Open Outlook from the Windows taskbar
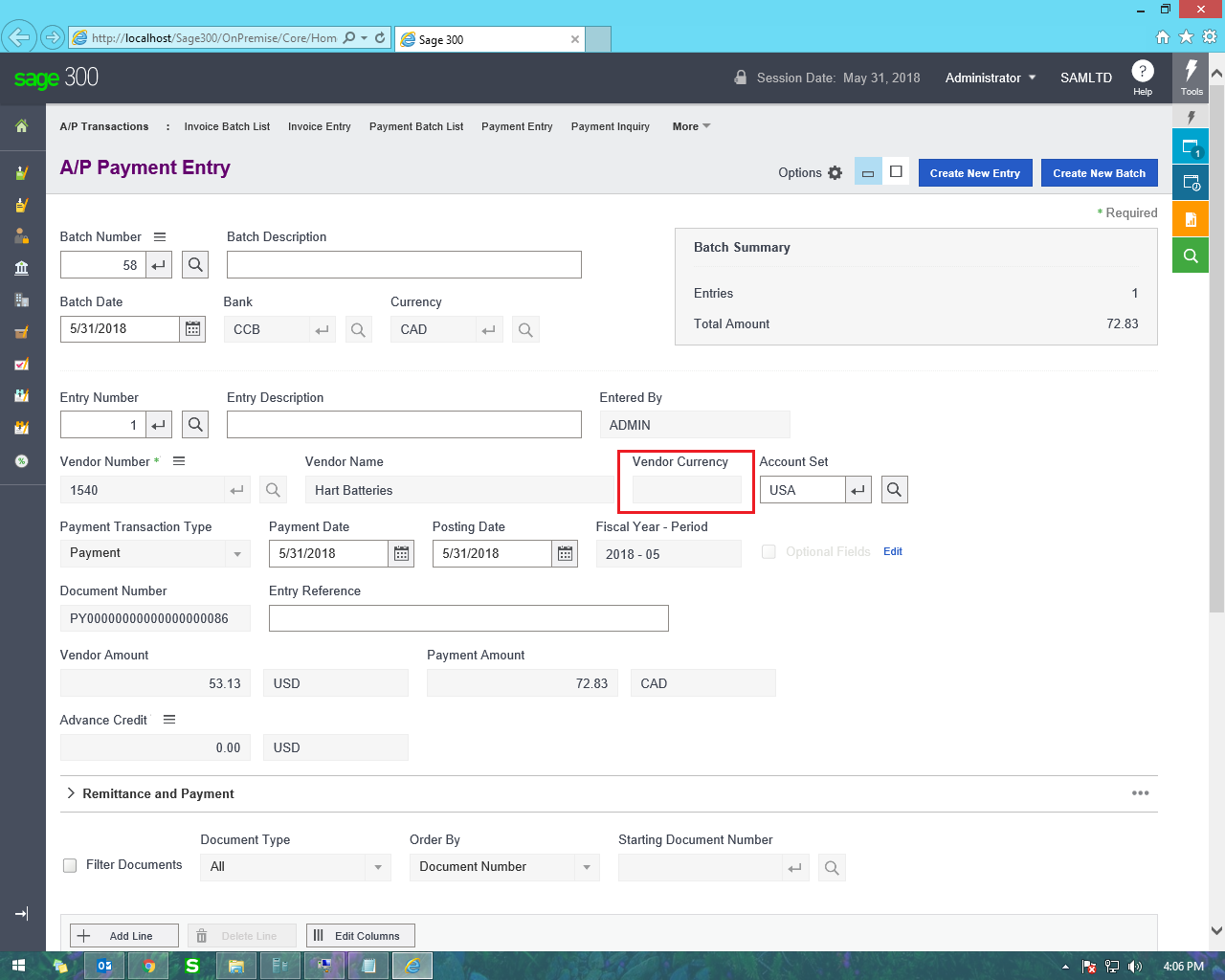 point(104,966)
